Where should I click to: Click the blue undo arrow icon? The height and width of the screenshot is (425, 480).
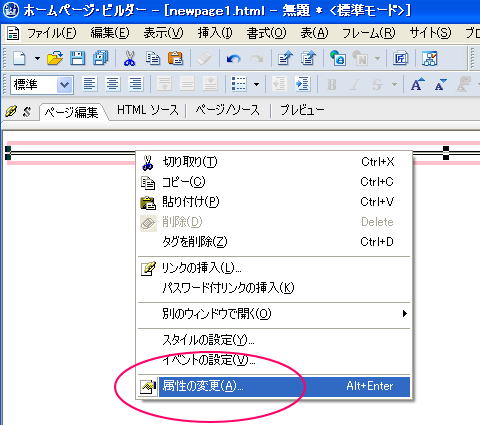[234, 59]
